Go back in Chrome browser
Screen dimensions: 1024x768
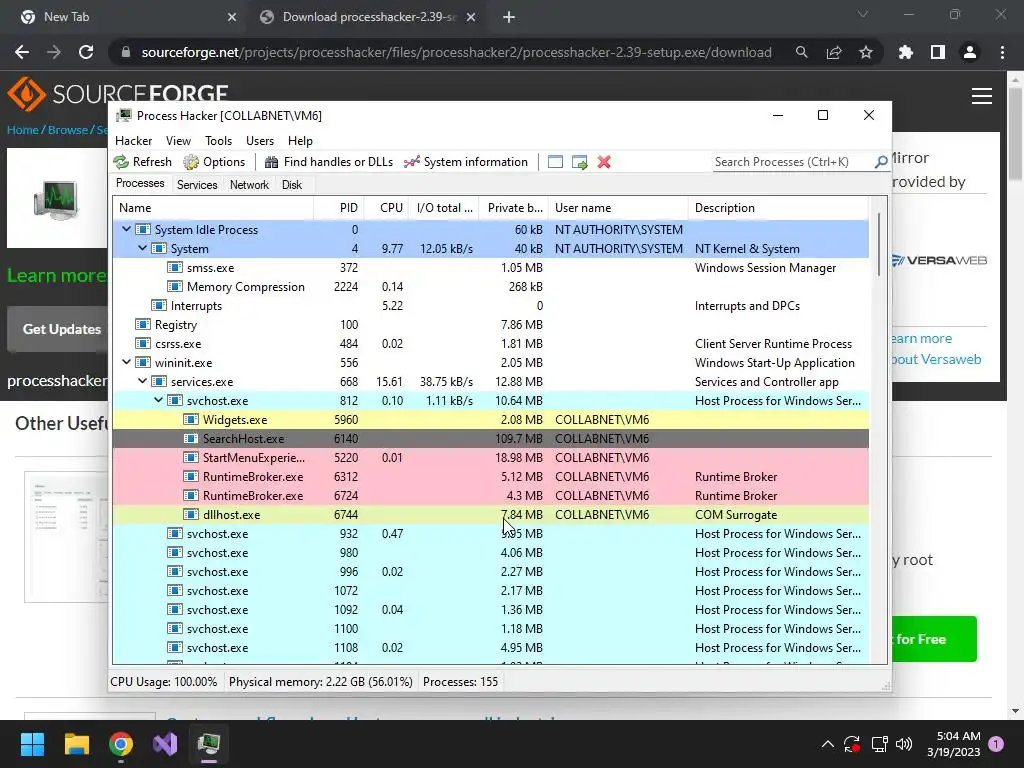pyautogui.click(x=22, y=52)
